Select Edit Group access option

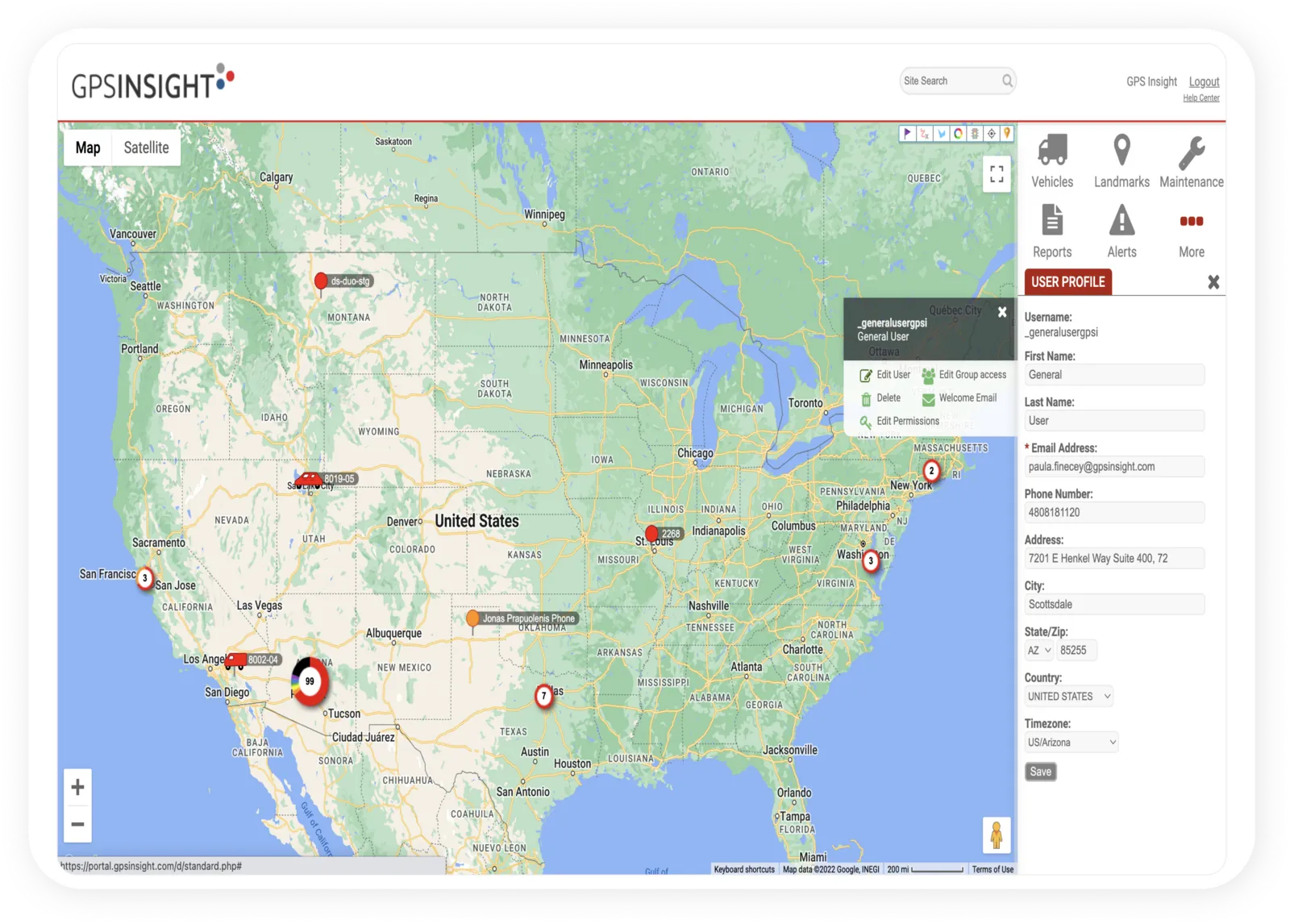pos(964,375)
